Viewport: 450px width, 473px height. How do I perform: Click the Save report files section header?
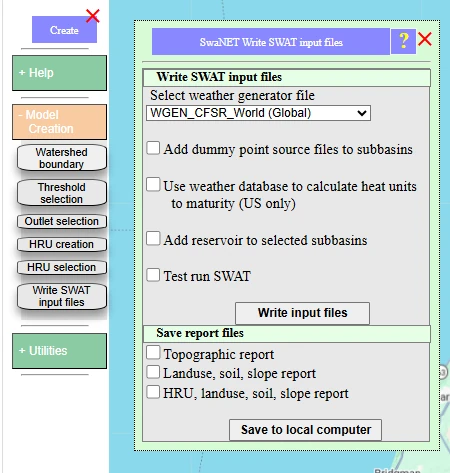click(x=287, y=334)
